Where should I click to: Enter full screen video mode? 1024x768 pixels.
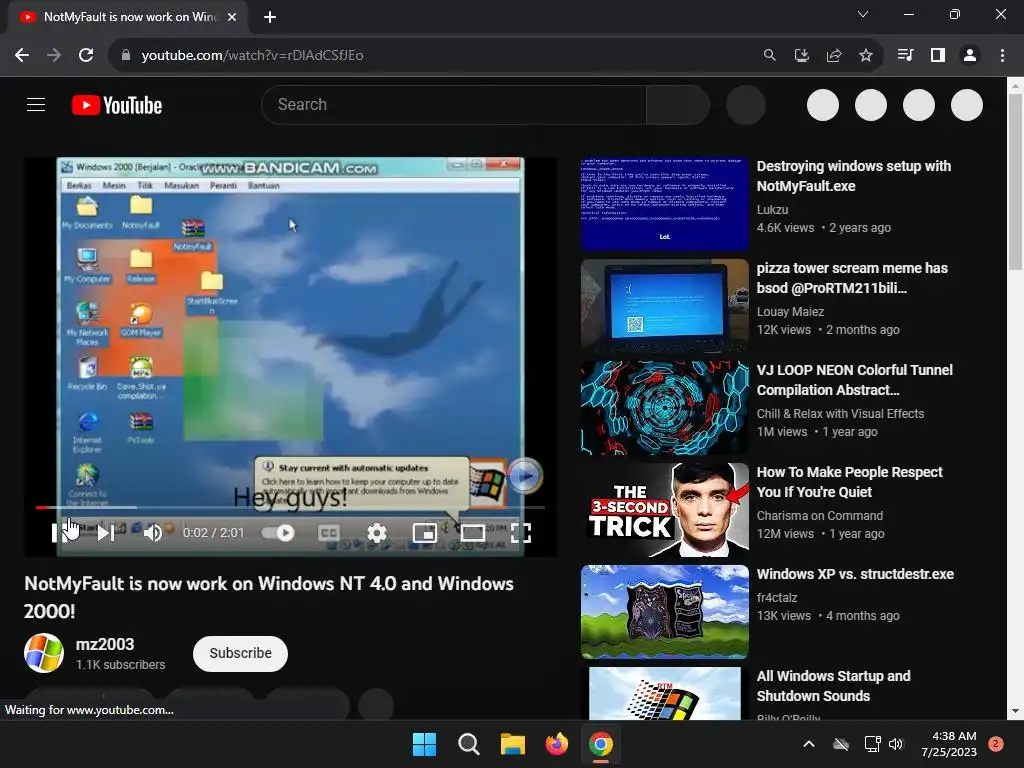coord(520,533)
